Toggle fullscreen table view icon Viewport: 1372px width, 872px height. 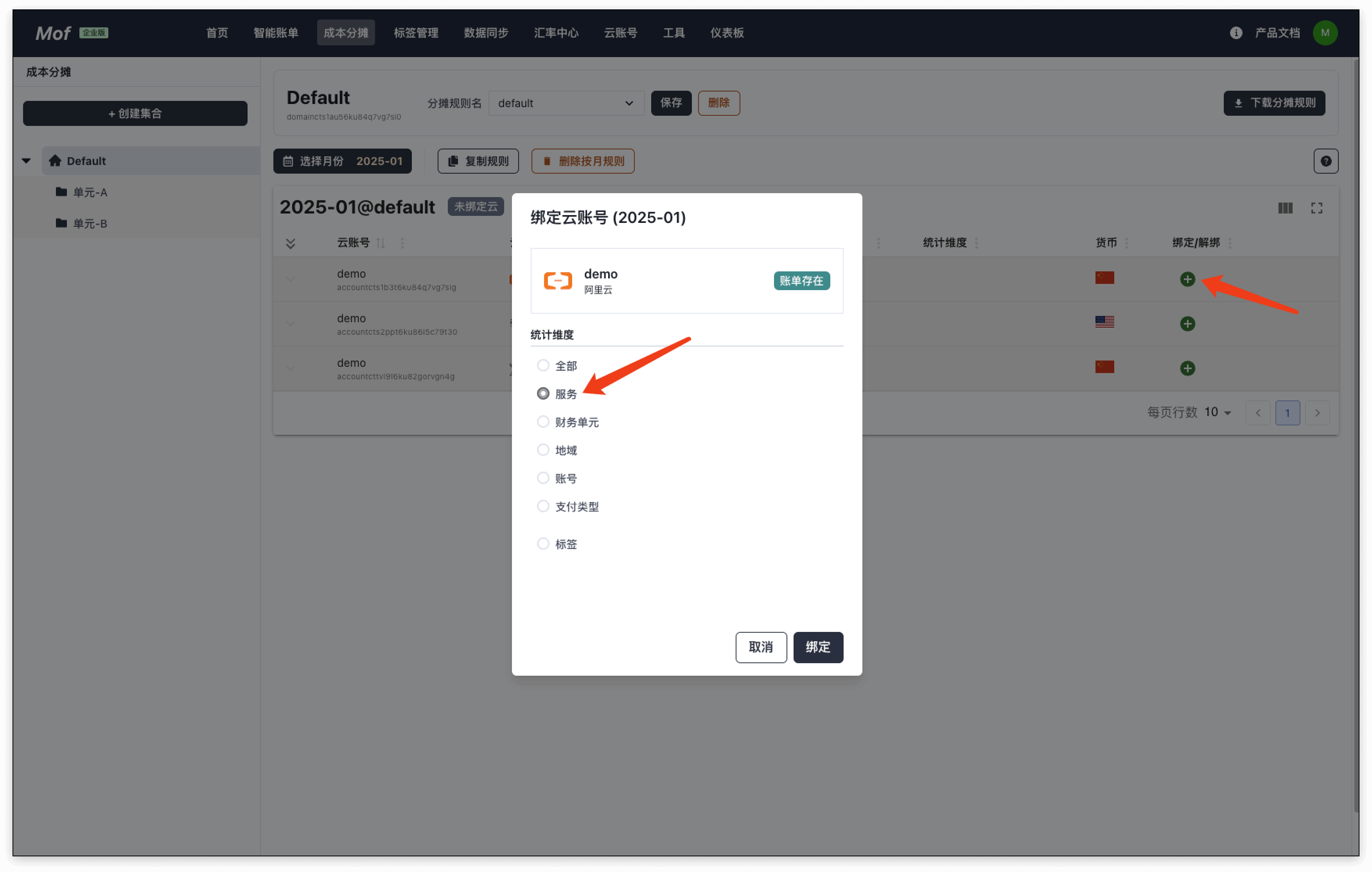pyautogui.click(x=1316, y=208)
